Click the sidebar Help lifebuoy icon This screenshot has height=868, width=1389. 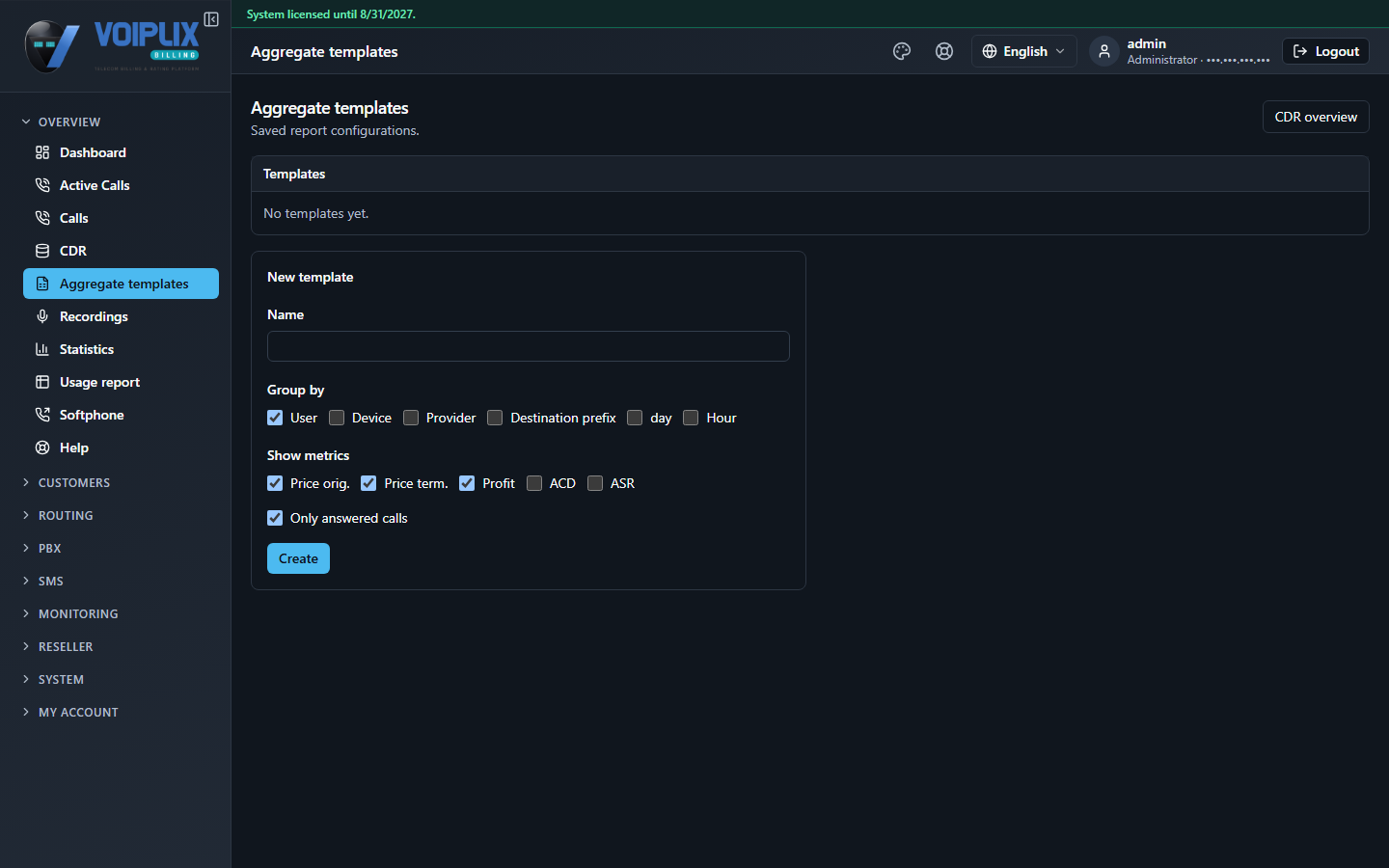point(42,448)
